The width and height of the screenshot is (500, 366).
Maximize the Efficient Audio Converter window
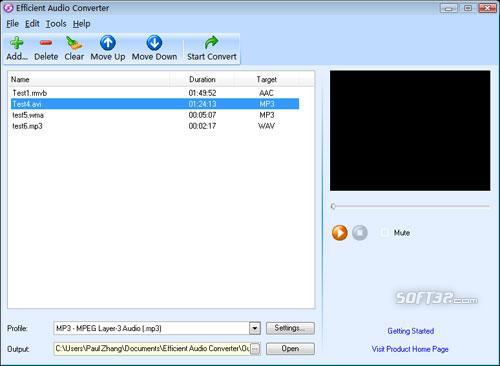(x=468, y=8)
